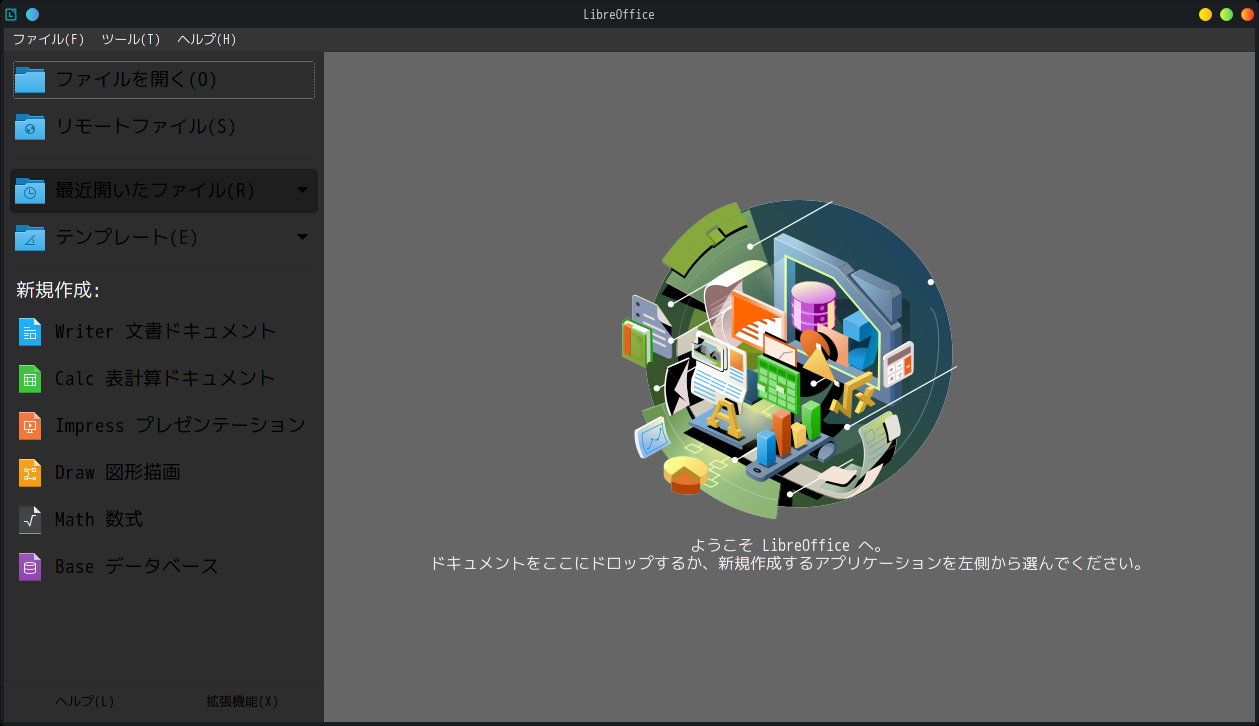Click the recent files clock folder icon
The height and width of the screenshot is (726, 1259).
(x=30, y=190)
